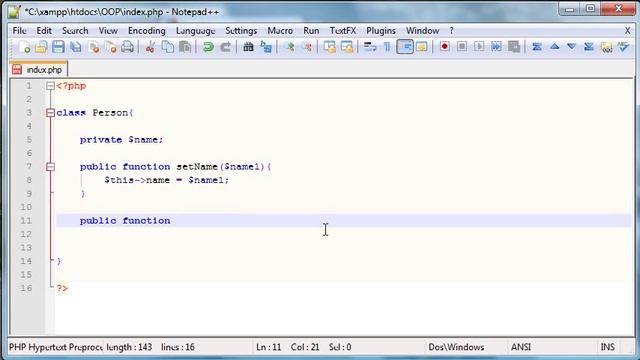Image resolution: width=640 pixels, height=360 pixels.
Task: Open Find with binoculars icon
Action: coord(248,47)
